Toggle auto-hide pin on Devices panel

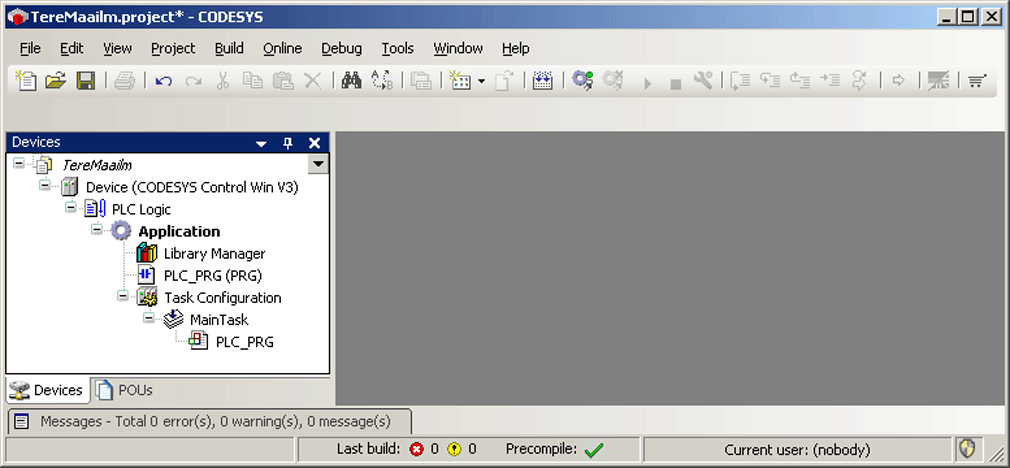pos(288,143)
